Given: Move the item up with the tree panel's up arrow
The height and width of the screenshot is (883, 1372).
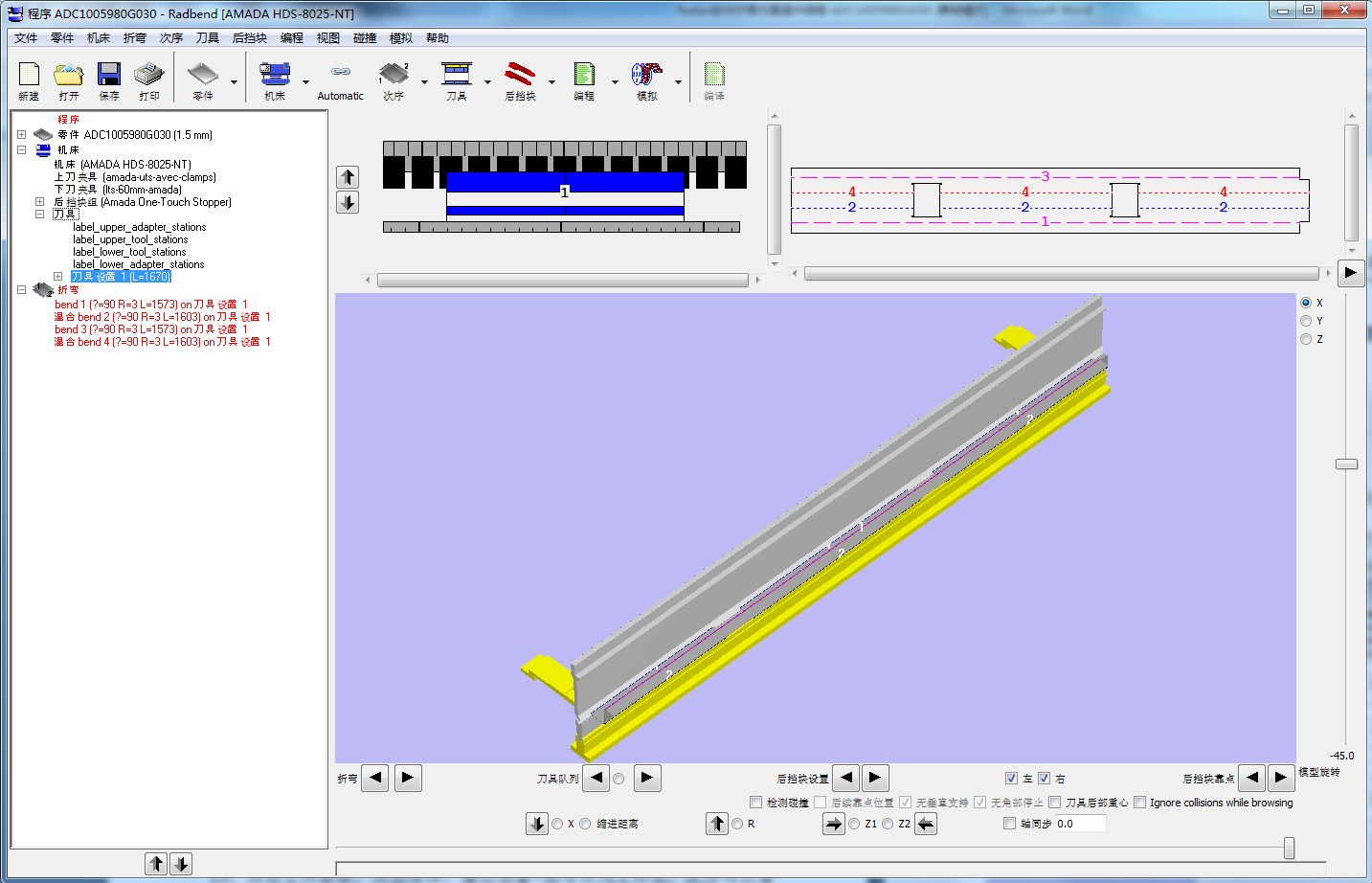Looking at the screenshot, I should pos(156,864).
